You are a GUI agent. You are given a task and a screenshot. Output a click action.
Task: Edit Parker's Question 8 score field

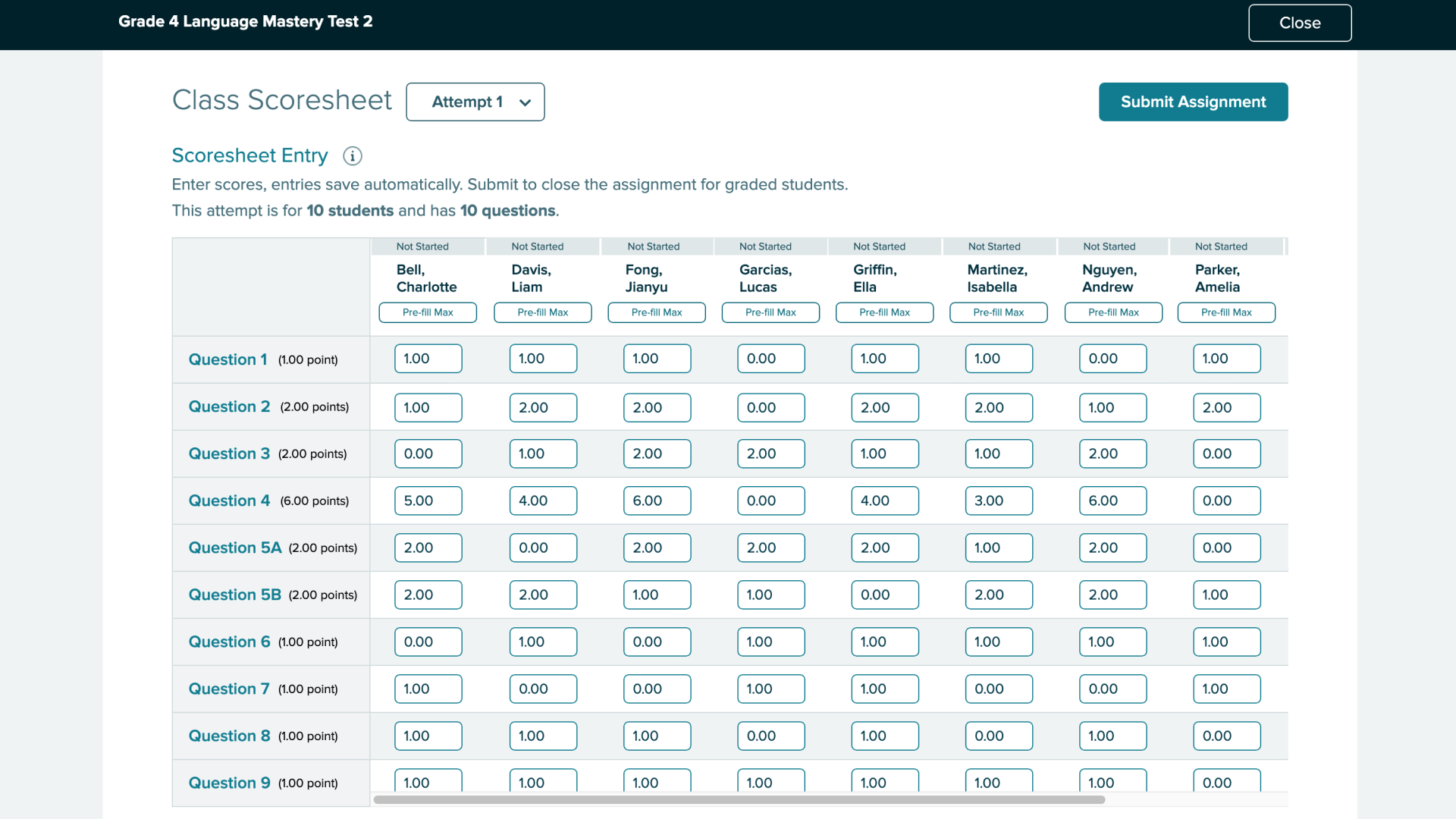click(1226, 736)
